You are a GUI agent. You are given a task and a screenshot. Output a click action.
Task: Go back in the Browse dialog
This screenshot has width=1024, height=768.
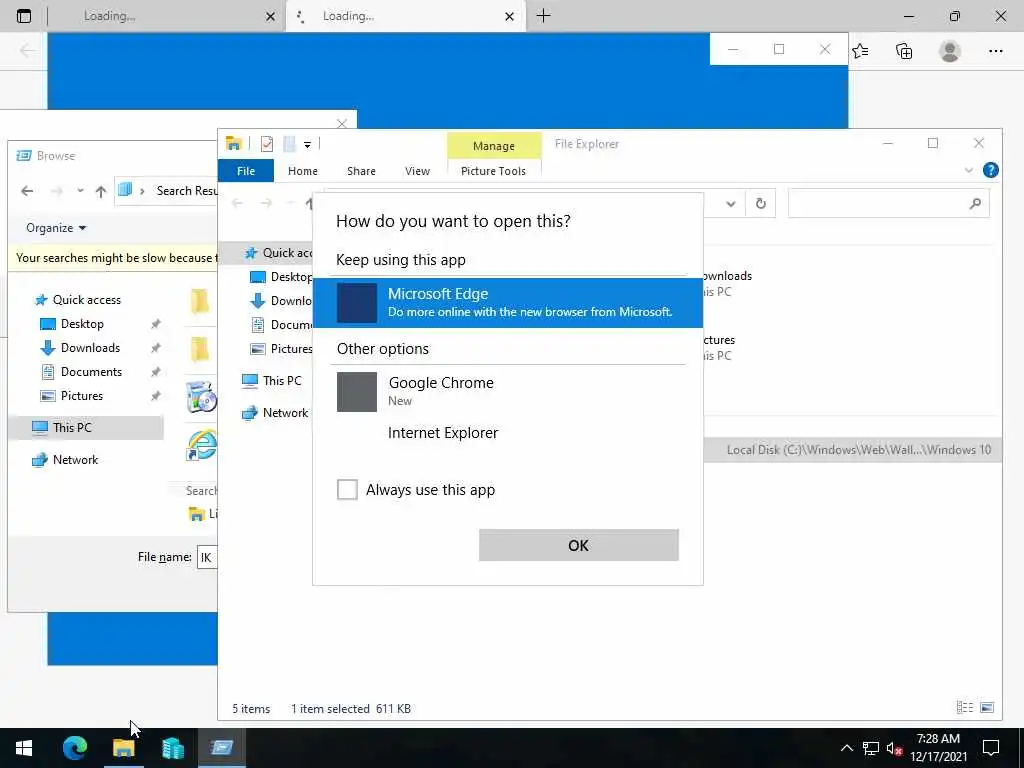click(27, 191)
